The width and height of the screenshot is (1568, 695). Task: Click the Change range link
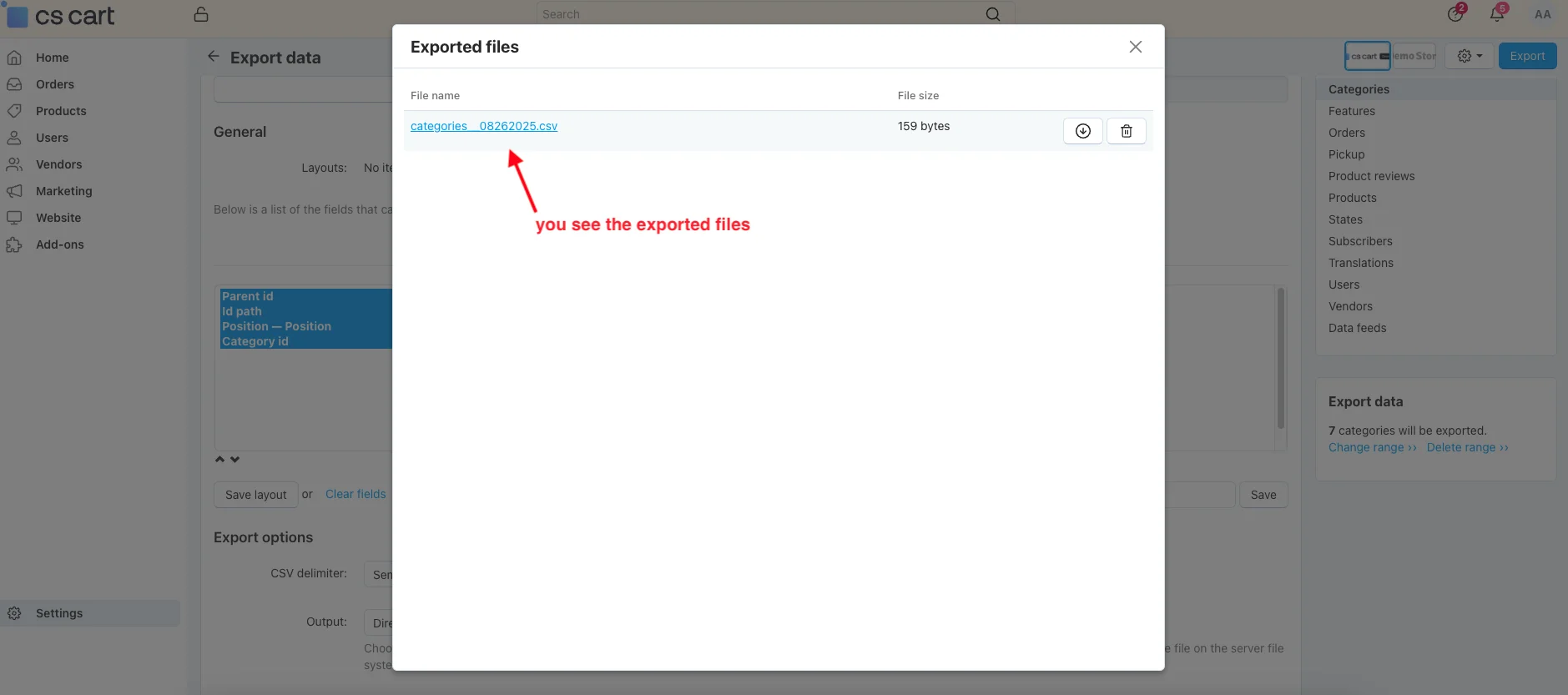(x=1372, y=448)
